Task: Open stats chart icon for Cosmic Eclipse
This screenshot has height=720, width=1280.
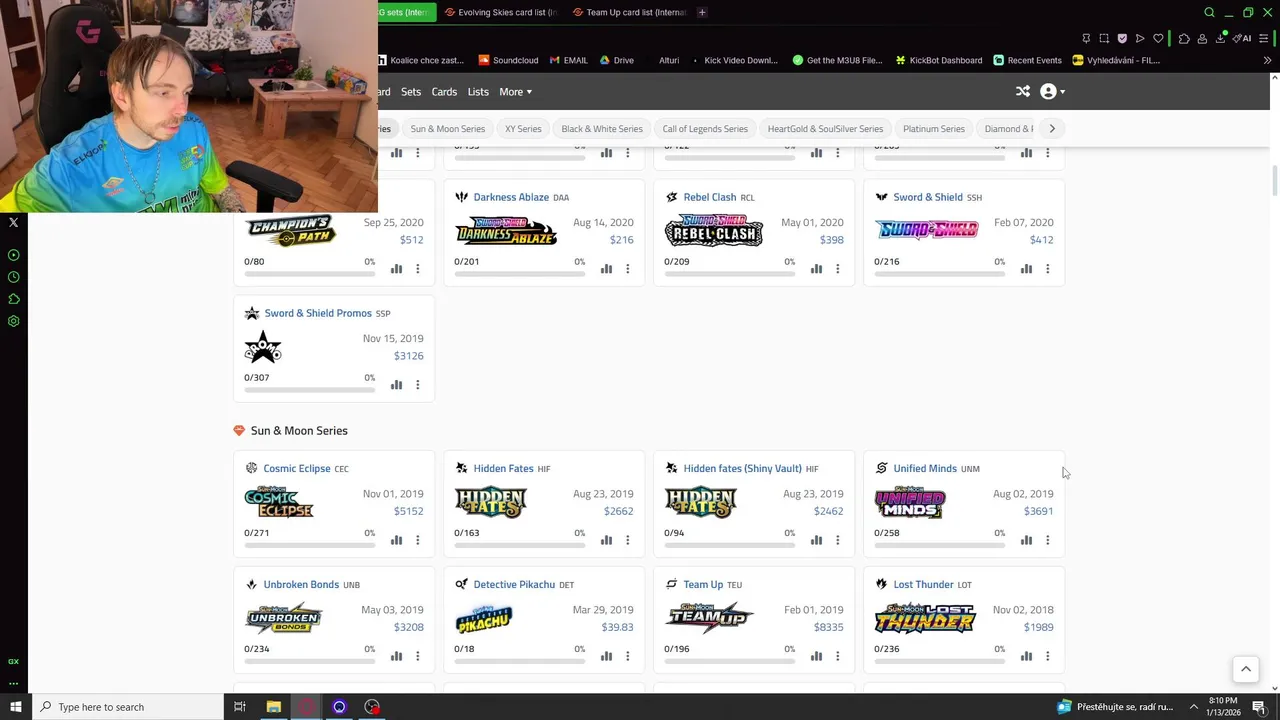Action: pos(397,540)
